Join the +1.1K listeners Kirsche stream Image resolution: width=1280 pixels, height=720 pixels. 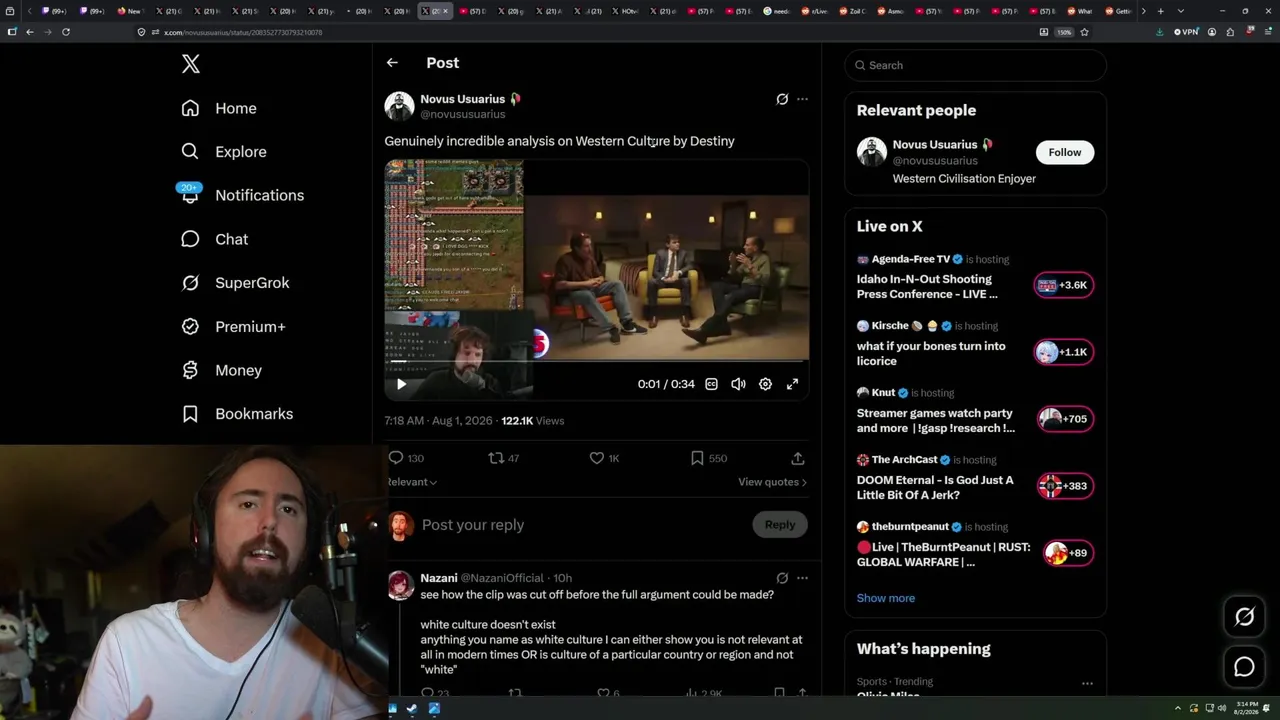pos(1063,352)
